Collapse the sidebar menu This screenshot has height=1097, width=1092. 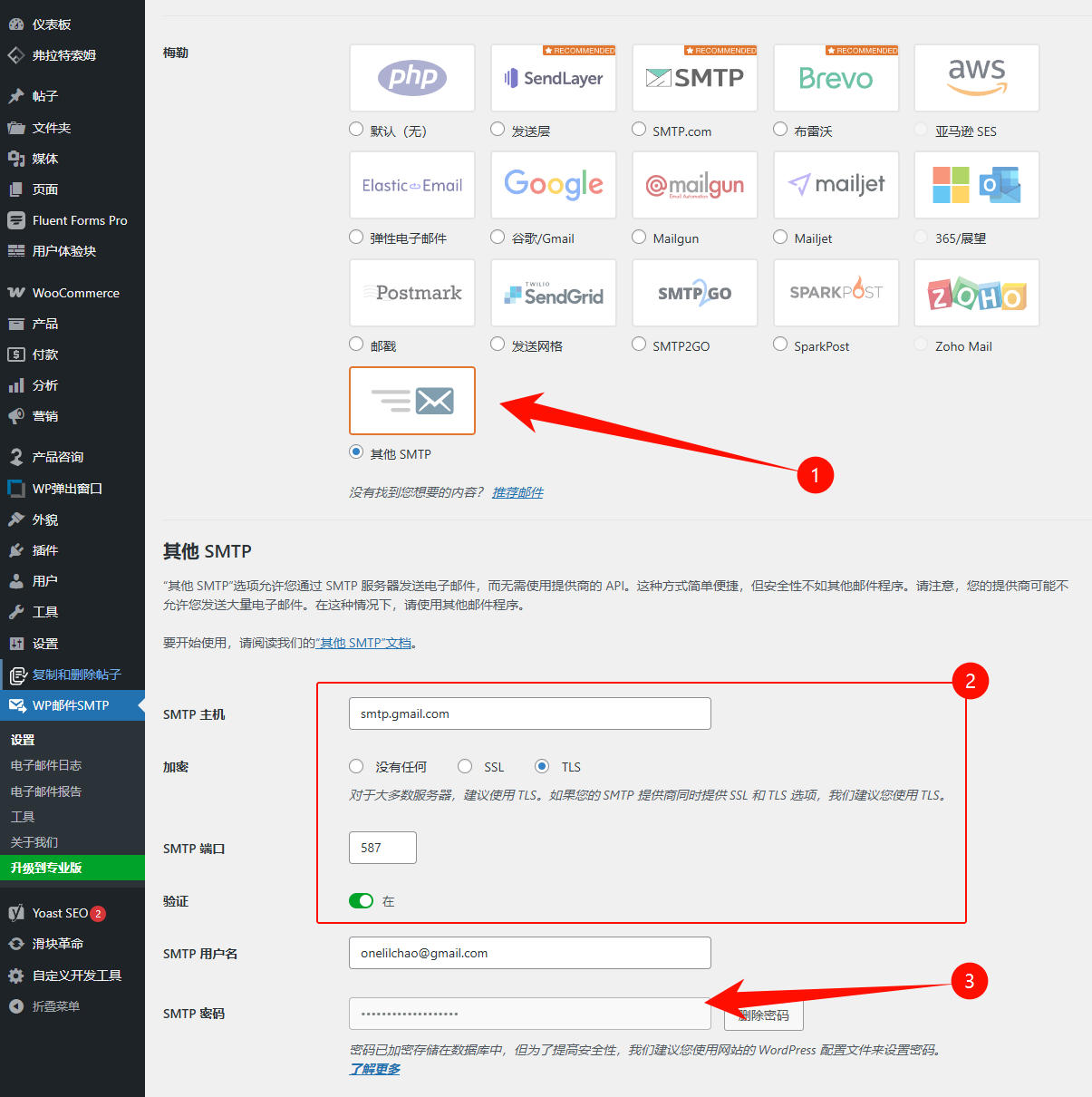tap(55, 1006)
